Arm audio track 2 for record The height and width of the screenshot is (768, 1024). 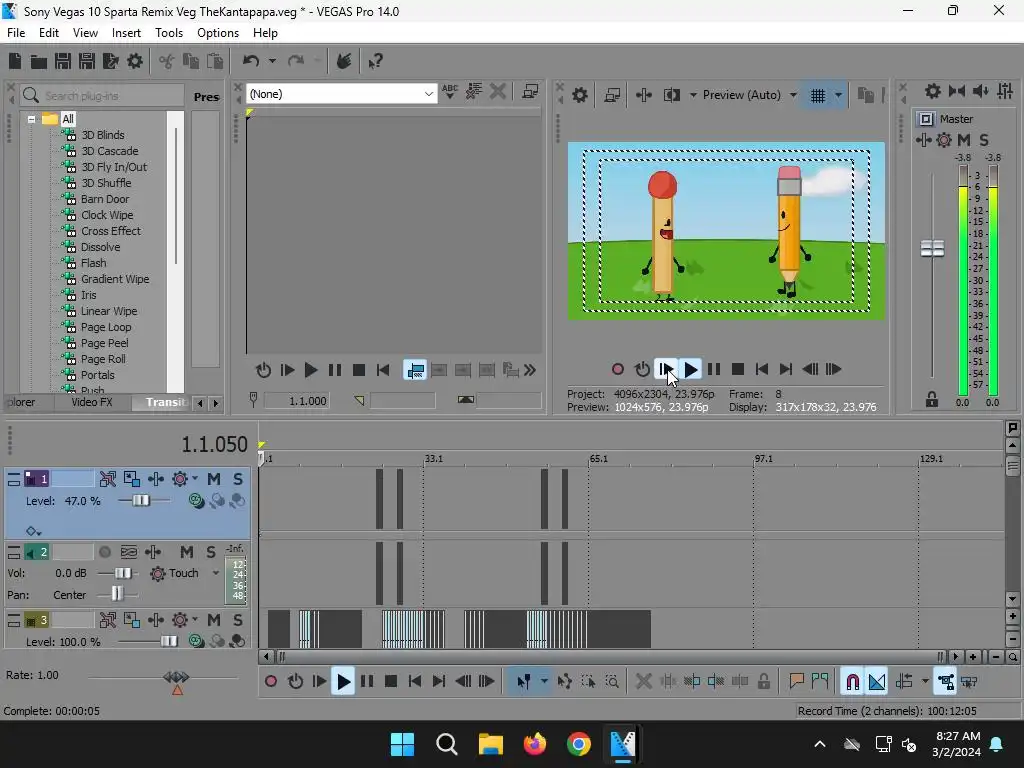coord(104,552)
